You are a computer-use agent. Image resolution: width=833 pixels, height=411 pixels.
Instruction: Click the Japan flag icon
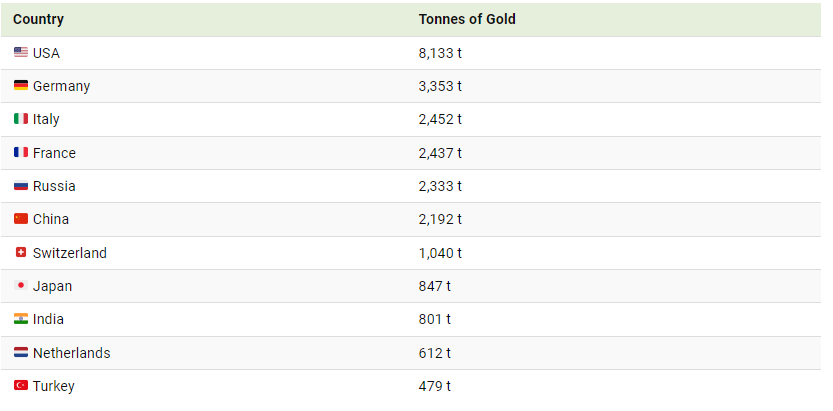coord(21,285)
